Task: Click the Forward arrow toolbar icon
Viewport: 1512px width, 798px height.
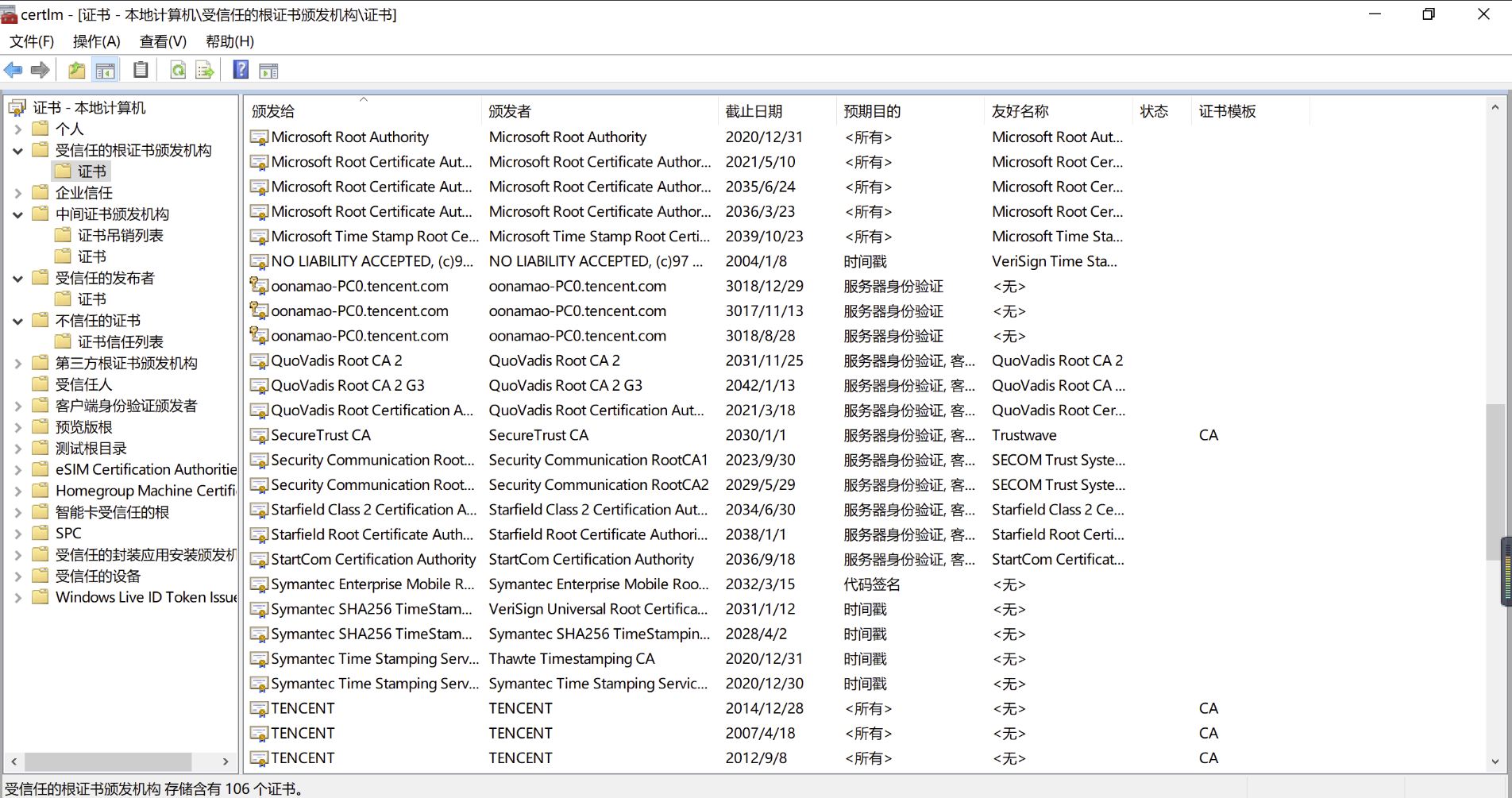Action: (x=40, y=71)
